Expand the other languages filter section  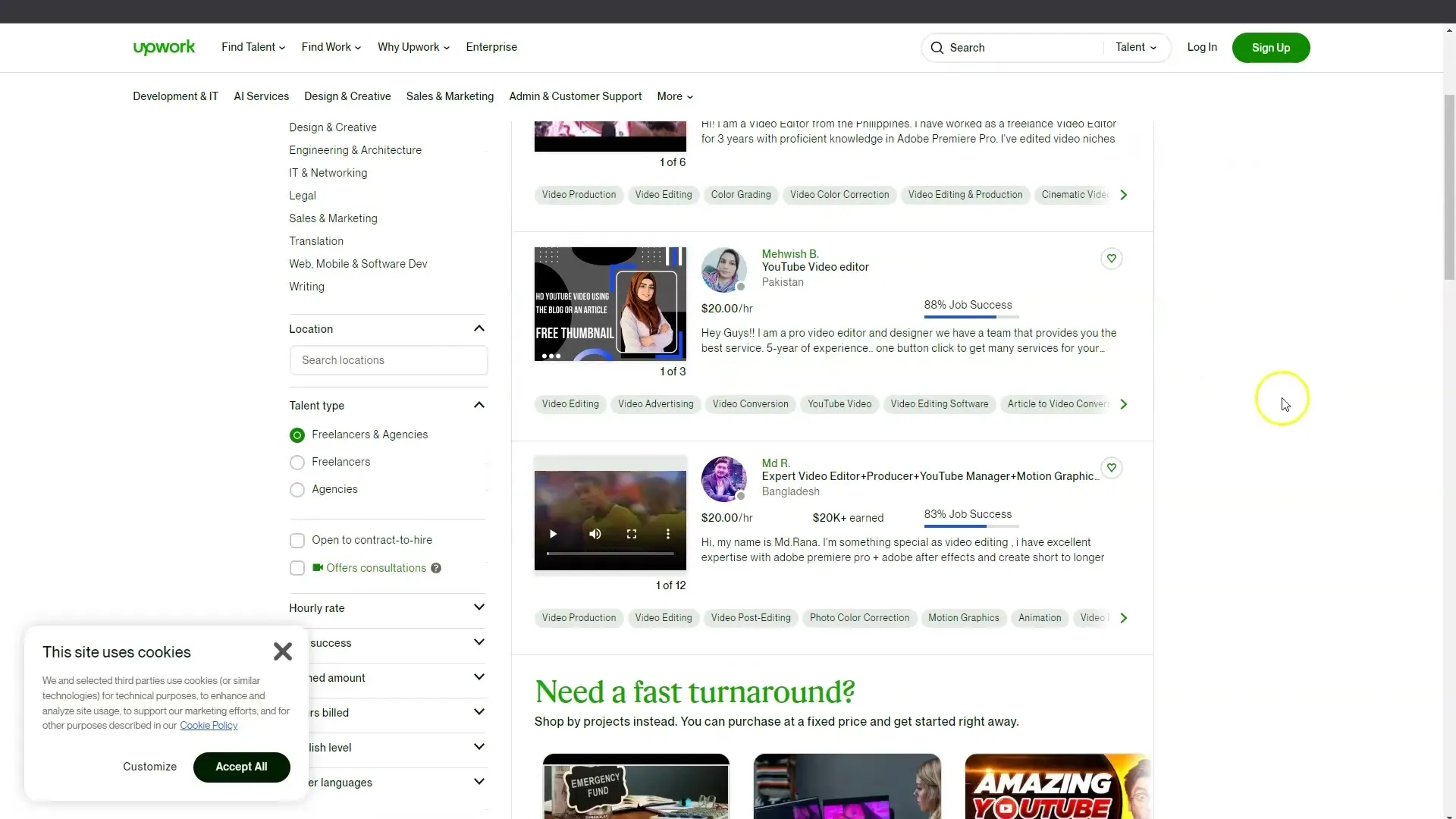pyautogui.click(x=478, y=782)
